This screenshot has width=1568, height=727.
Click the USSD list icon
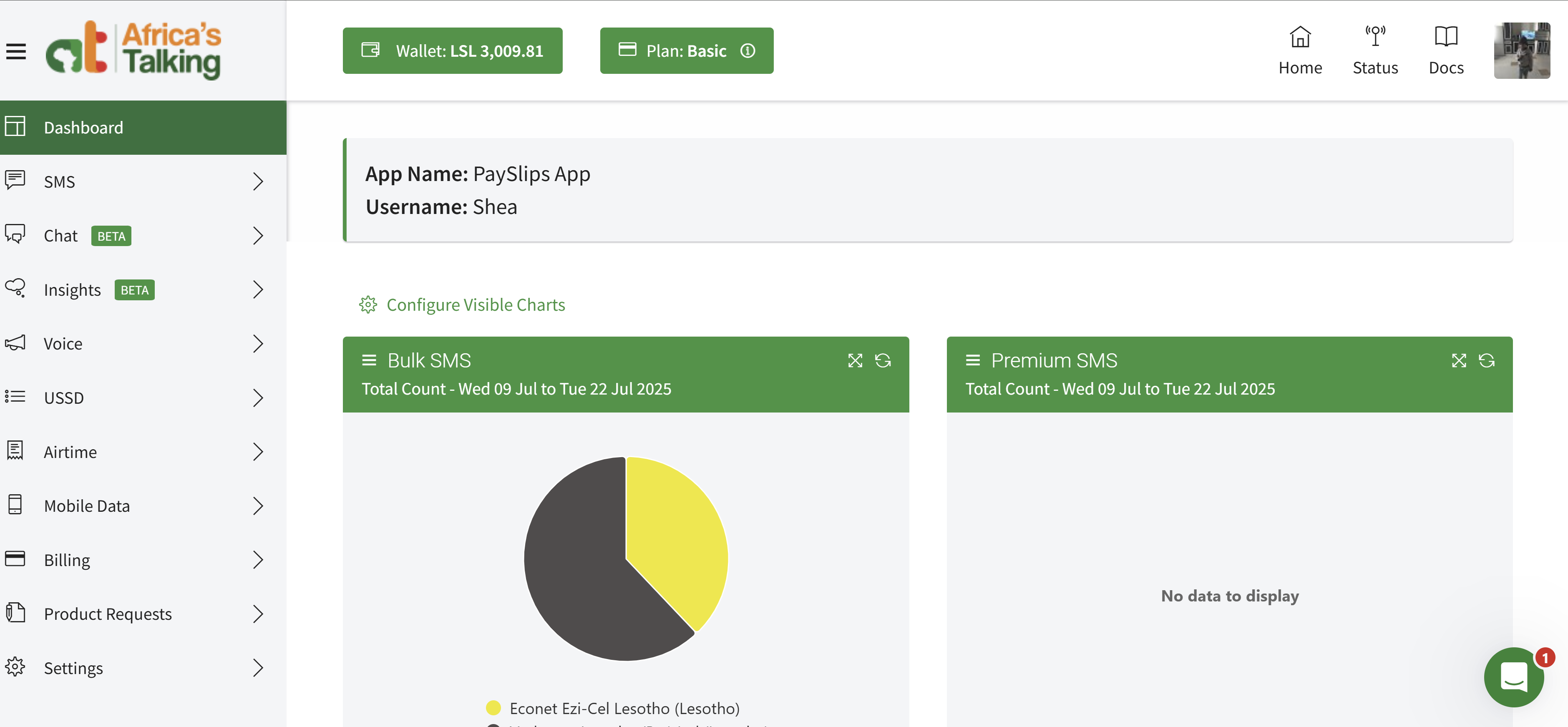(x=15, y=396)
